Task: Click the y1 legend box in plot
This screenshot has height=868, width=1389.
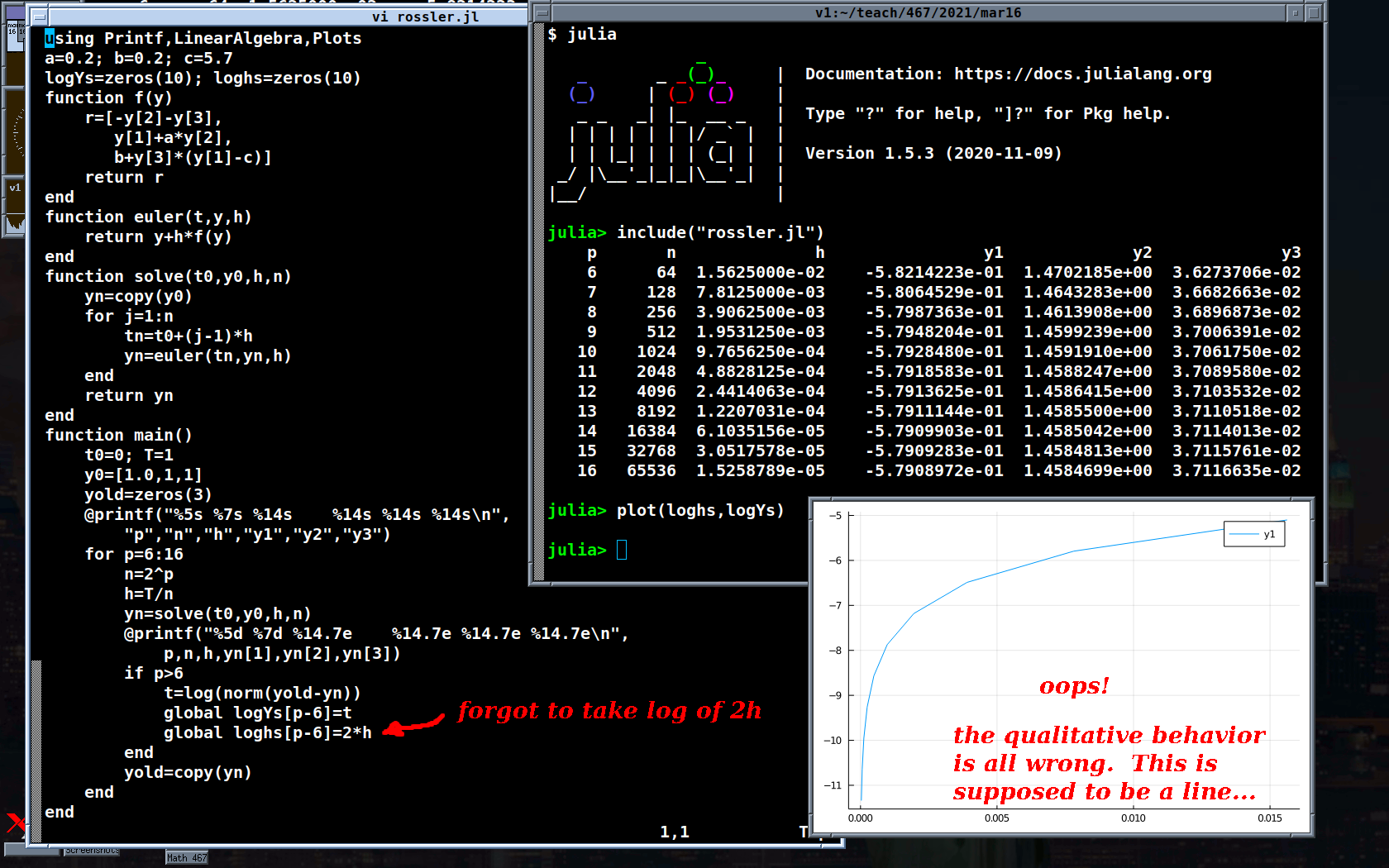Action: pos(1253,534)
